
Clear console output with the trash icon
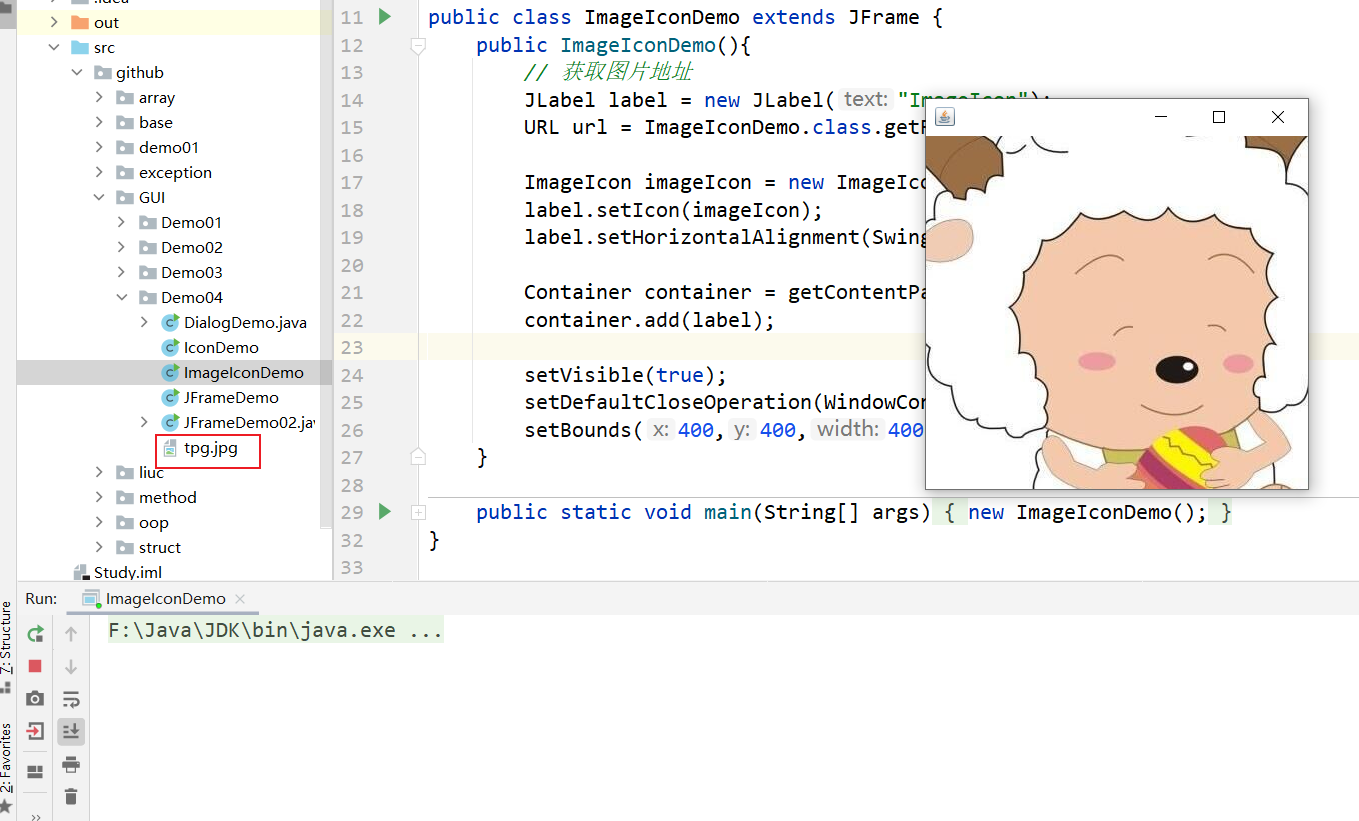click(x=71, y=797)
